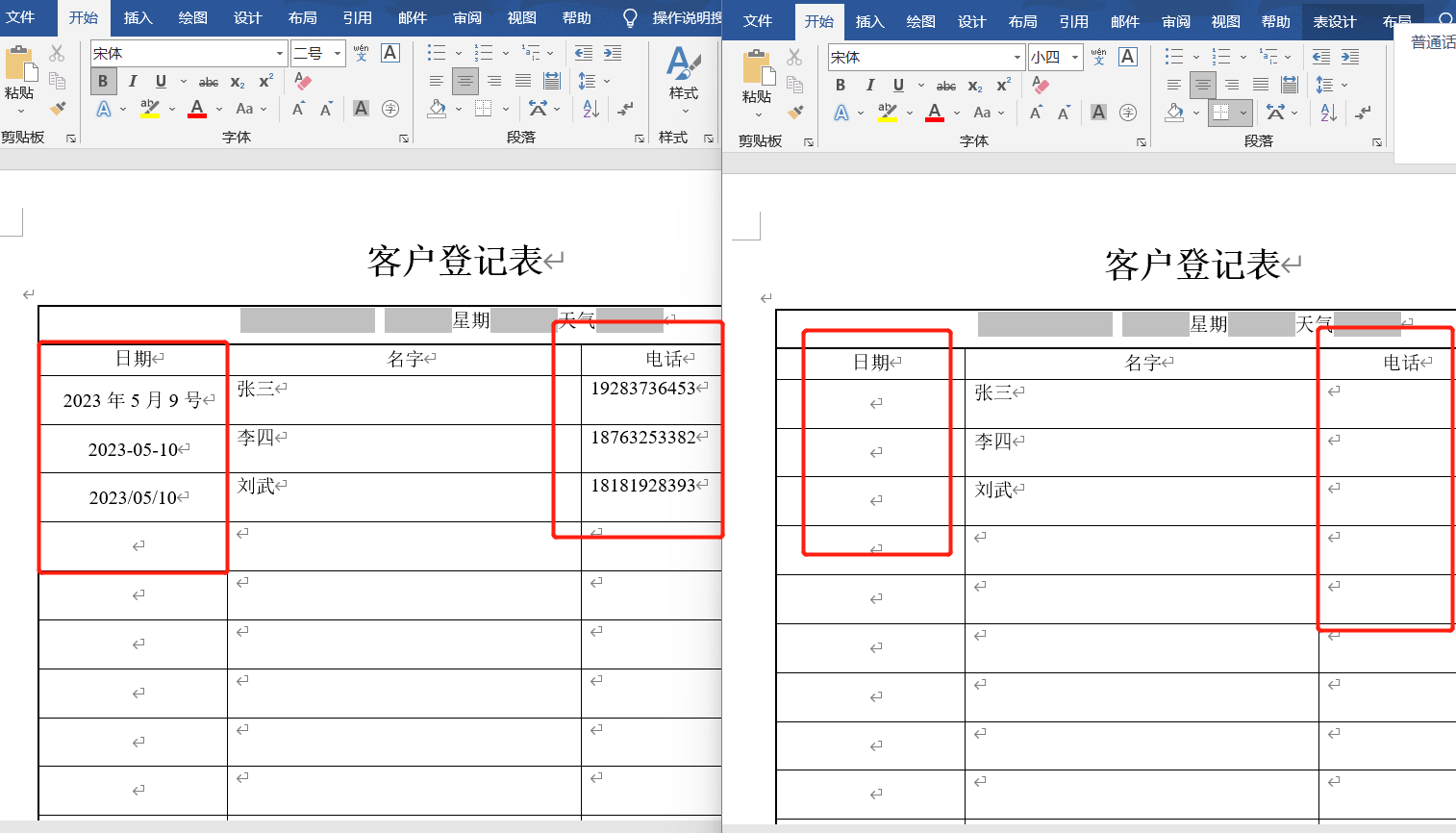Open the 表设计 tab in right window
Viewport: 1456px width, 833px height.
1335,20
